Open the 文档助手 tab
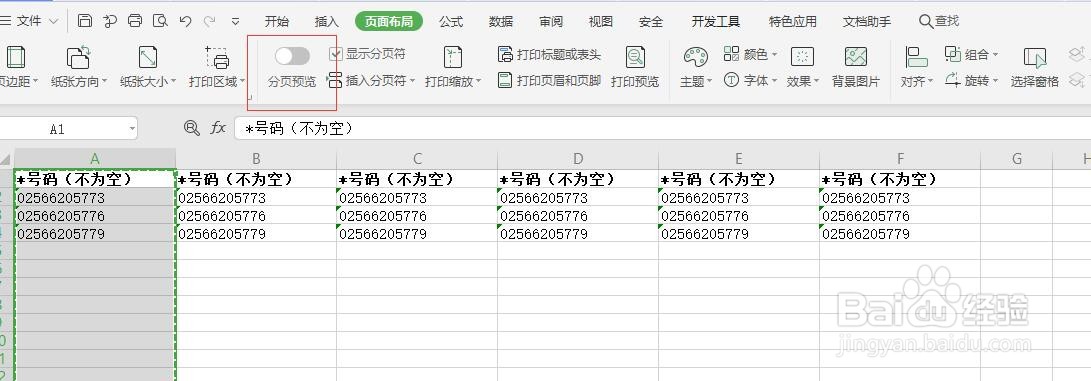This screenshot has width=1091, height=381. tap(867, 22)
